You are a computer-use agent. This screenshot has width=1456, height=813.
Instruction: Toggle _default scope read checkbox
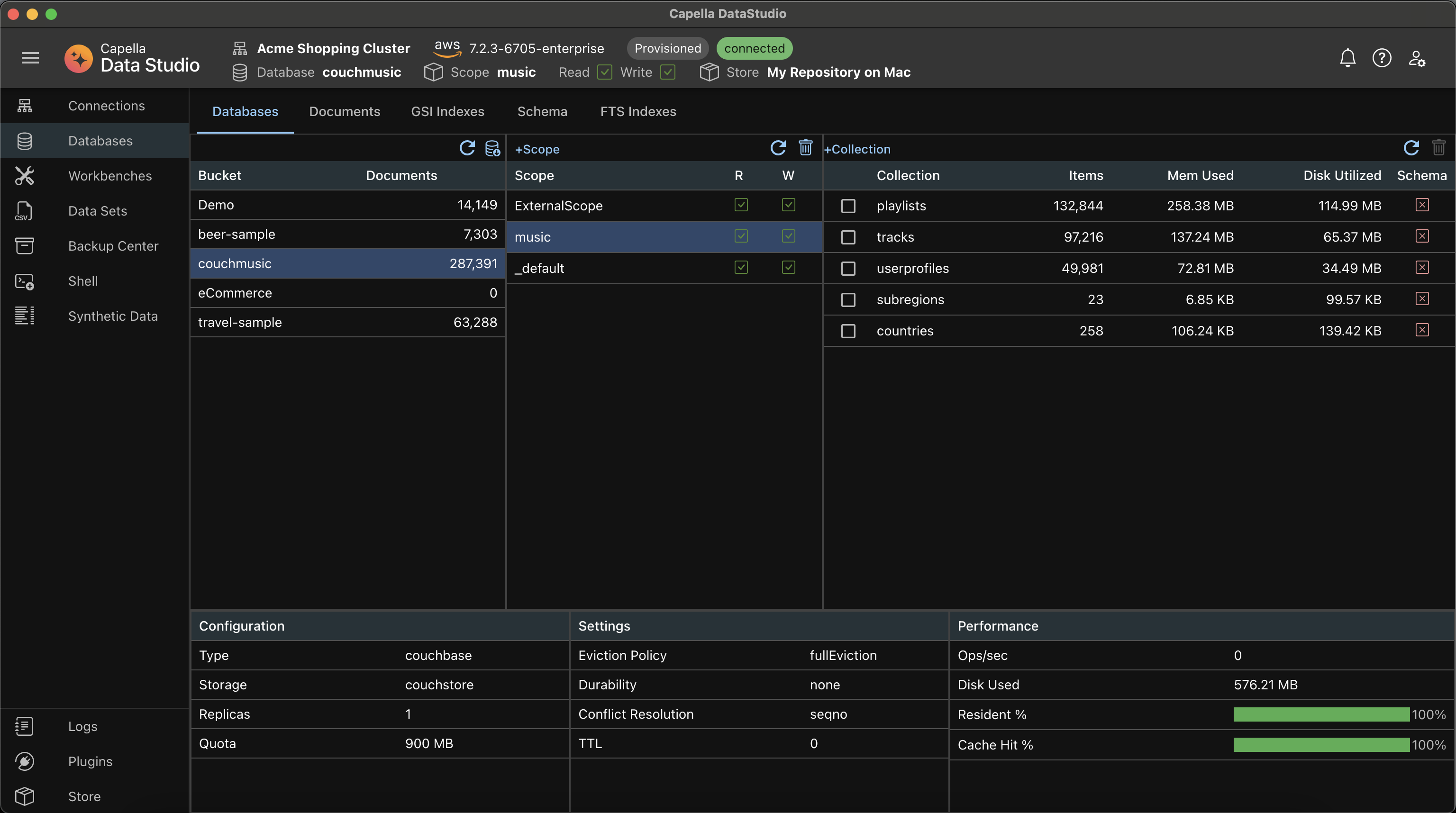point(740,267)
